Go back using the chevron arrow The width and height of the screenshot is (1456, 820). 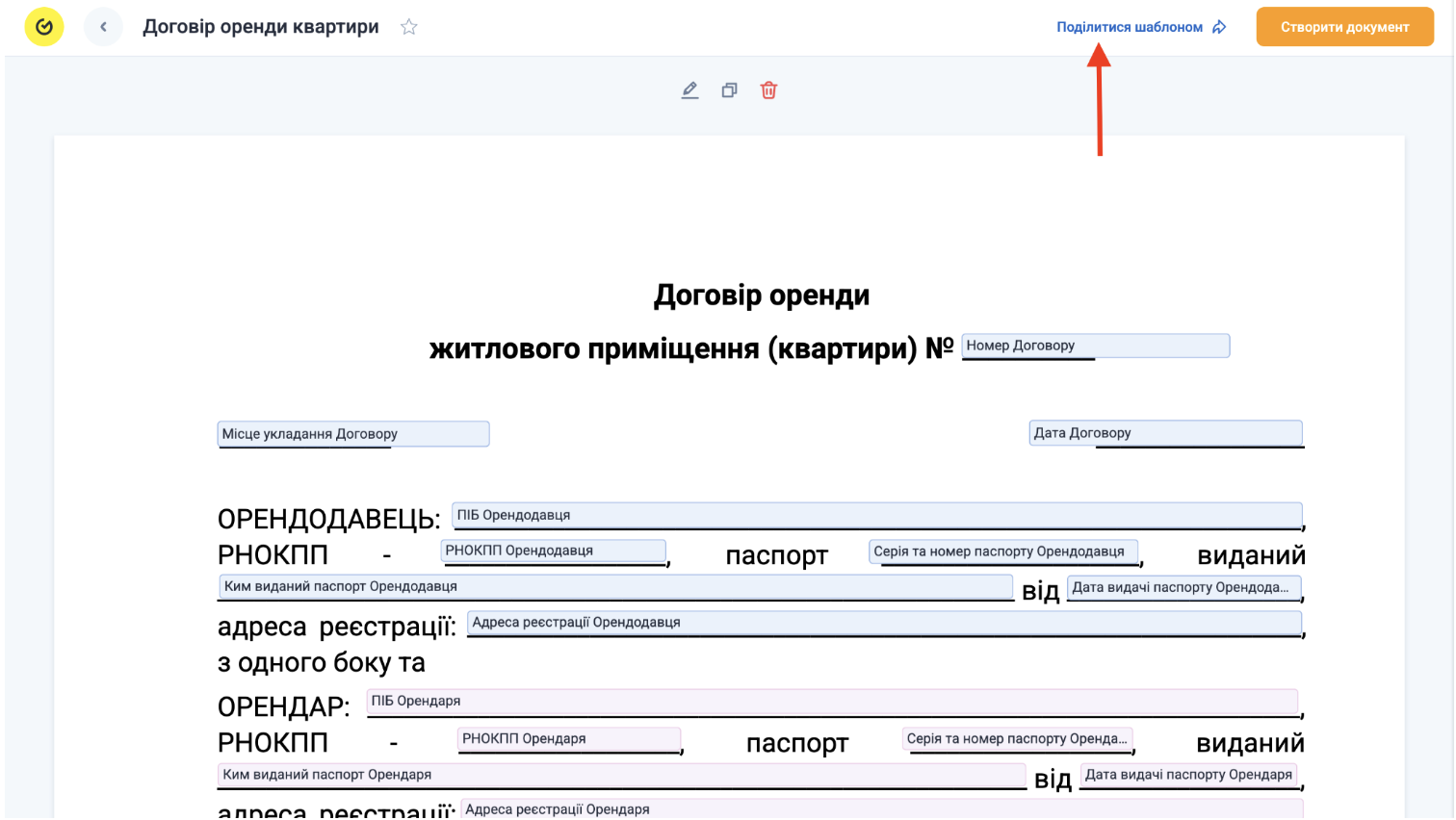(x=103, y=27)
